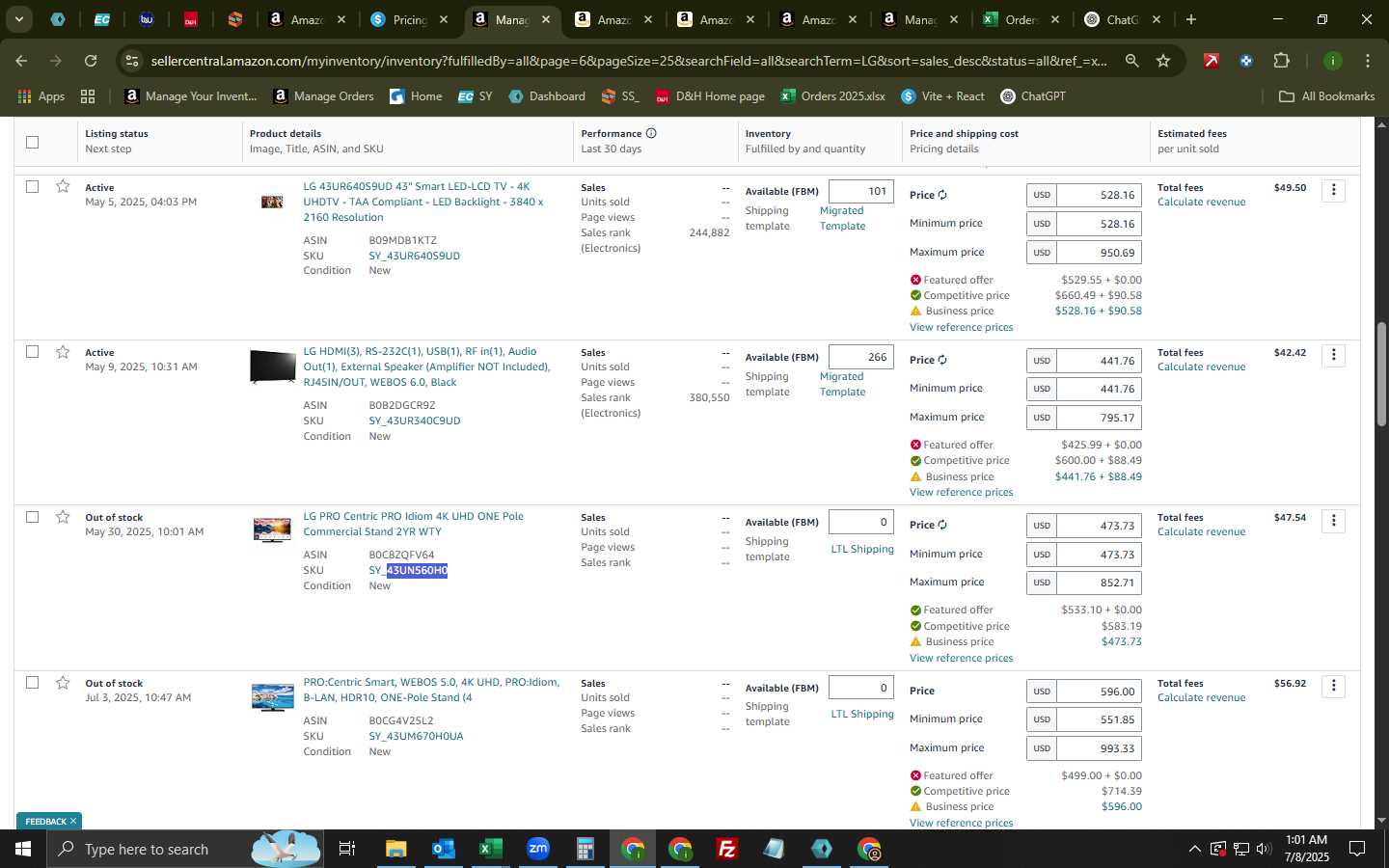Click price sync icon beside 528.16 price
The width and height of the screenshot is (1389, 868).
942,195
